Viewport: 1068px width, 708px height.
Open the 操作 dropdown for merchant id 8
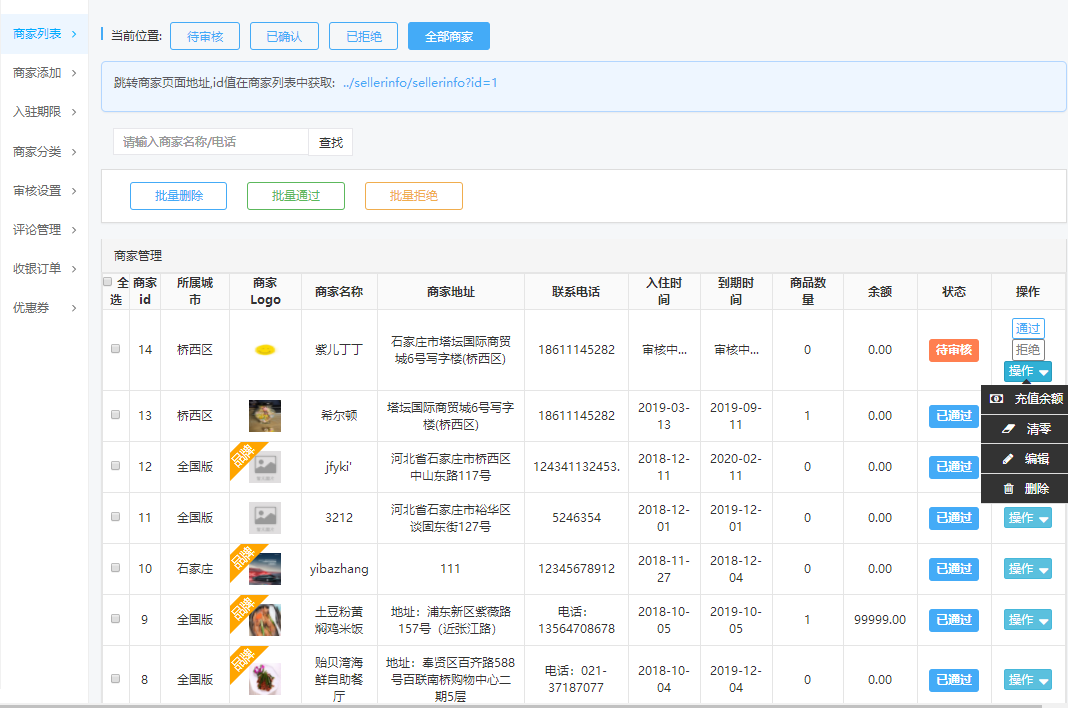pos(1028,680)
